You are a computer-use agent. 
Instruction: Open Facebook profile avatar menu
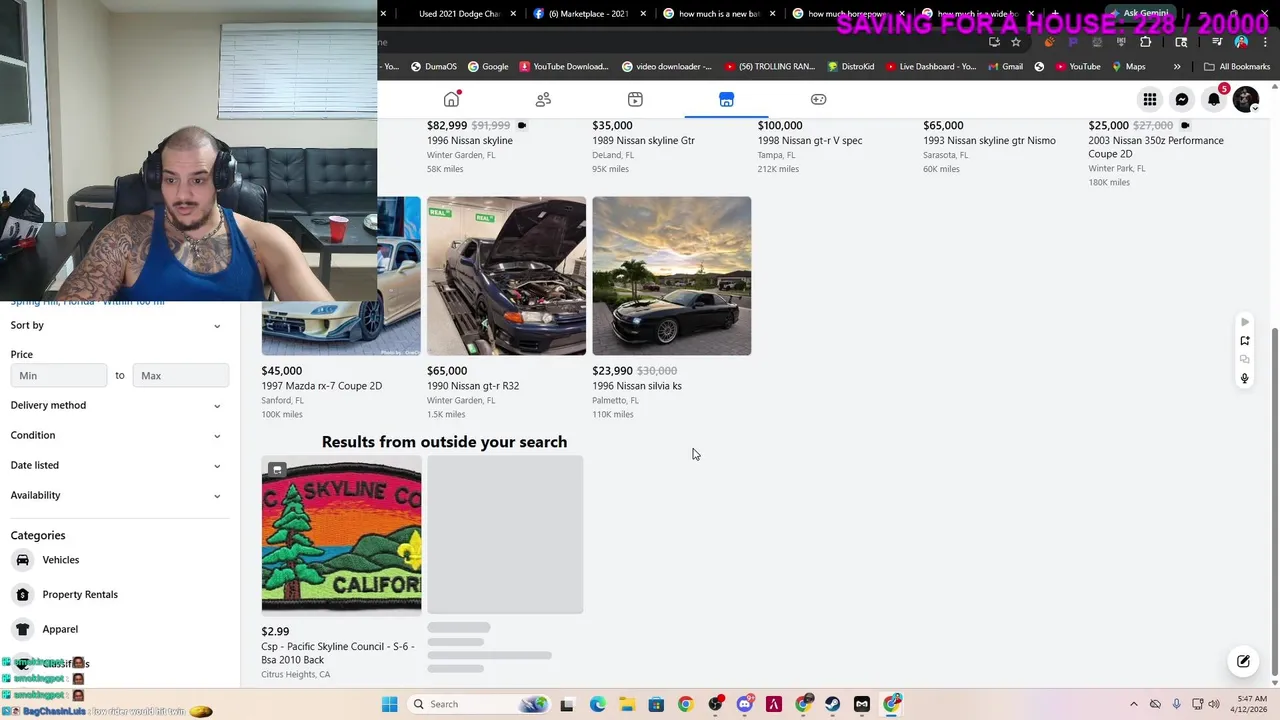[1245, 99]
